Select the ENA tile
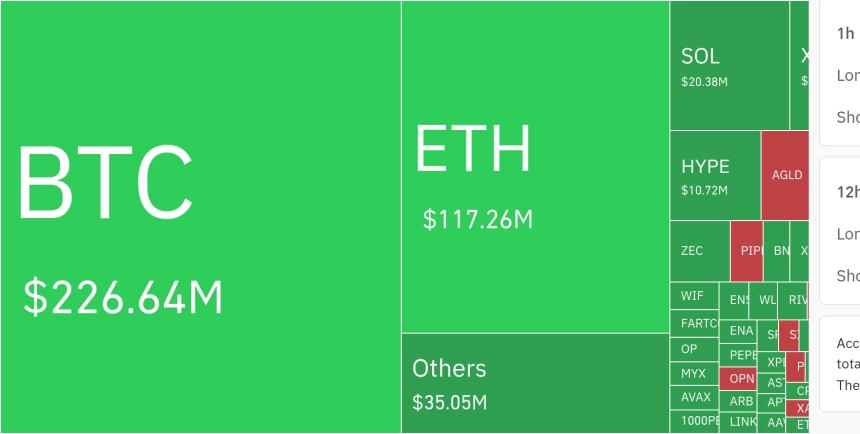 741,331
